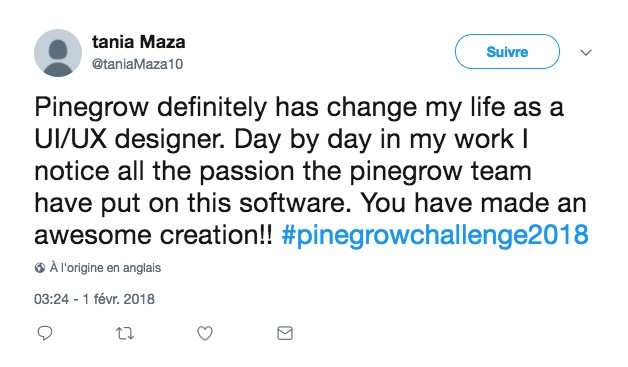Retweet tania Maza's tweet

125,333
